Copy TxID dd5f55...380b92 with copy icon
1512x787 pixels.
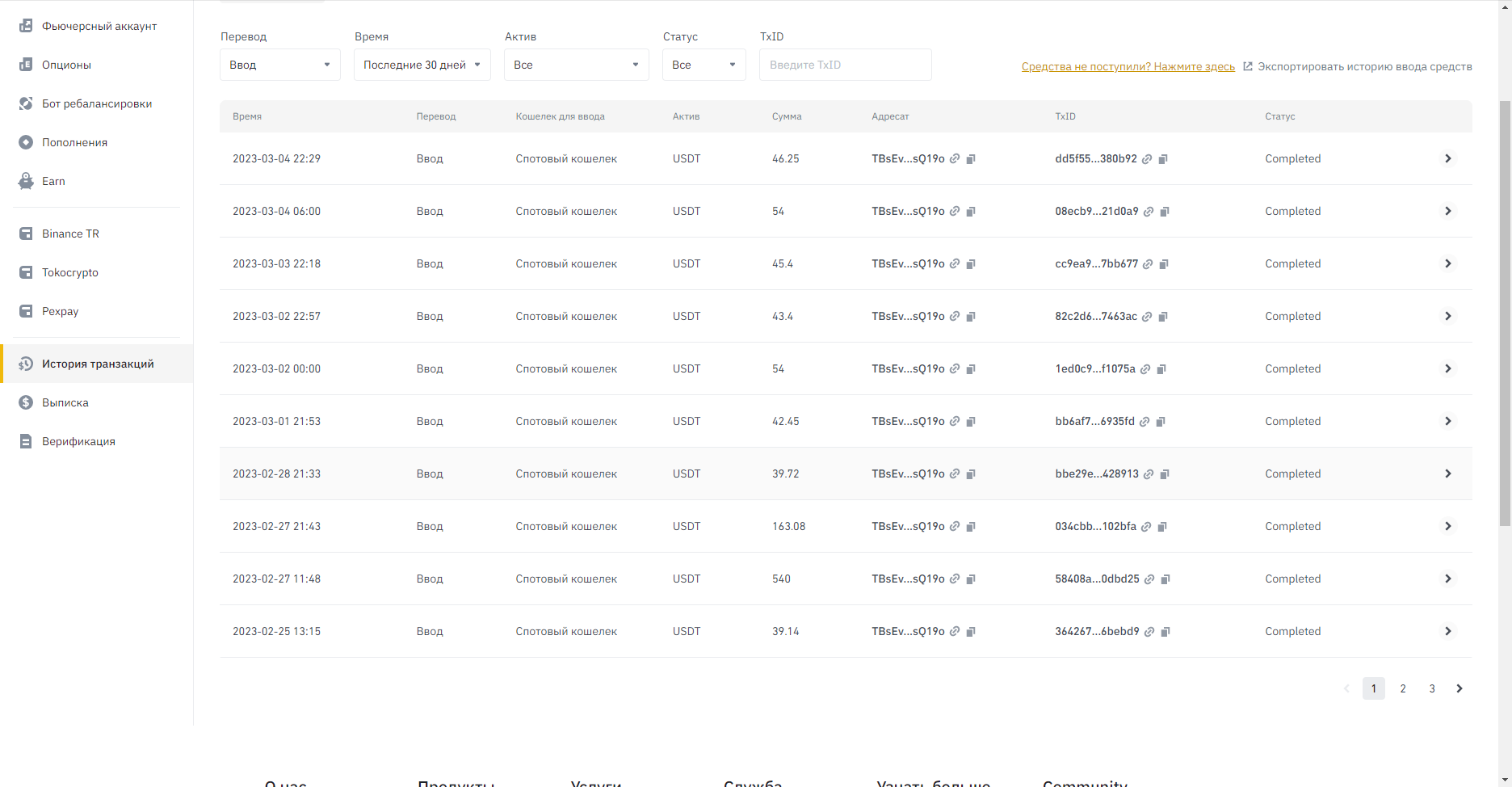[1163, 159]
